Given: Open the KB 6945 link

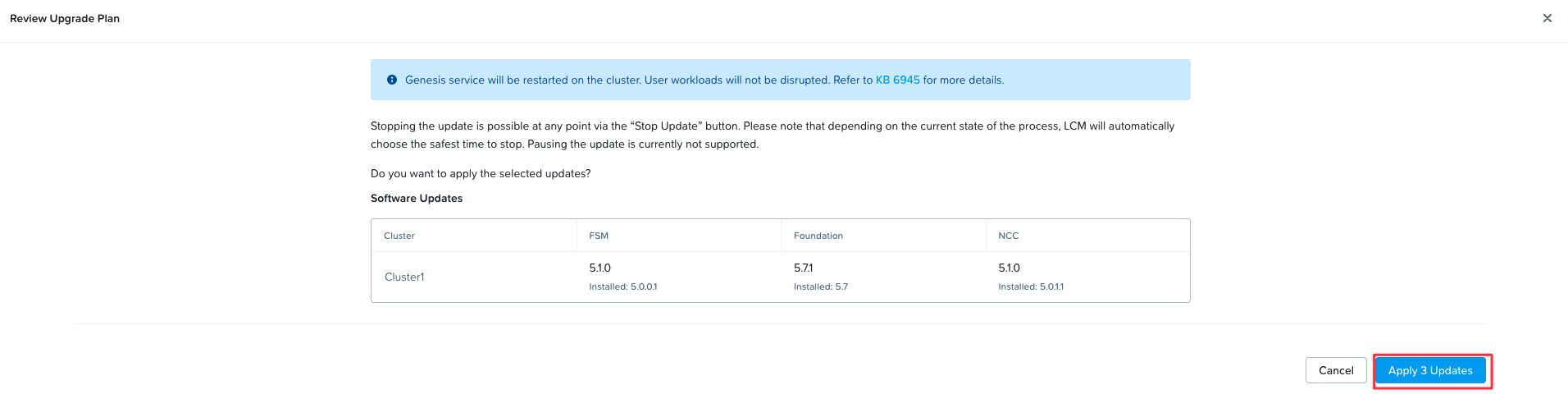Looking at the screenshot, I should click(x=897, y=80).
